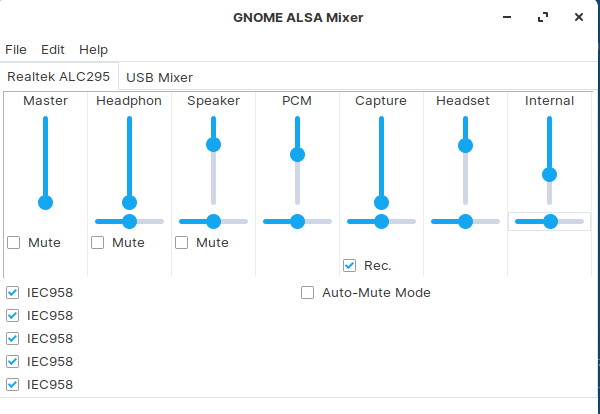Open the Edit menu
The width and height of the screenshot is (600, 414).
[52, 49]
